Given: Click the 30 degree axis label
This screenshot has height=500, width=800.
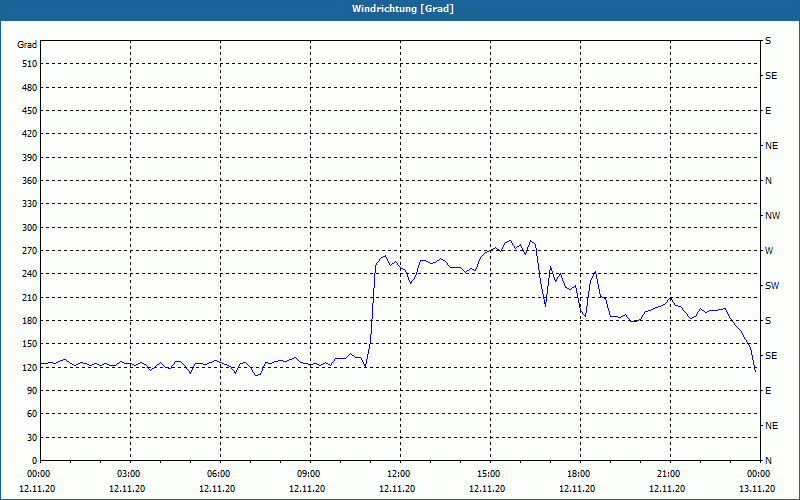Looking at the screenshot, I should (x=32, y=437).
